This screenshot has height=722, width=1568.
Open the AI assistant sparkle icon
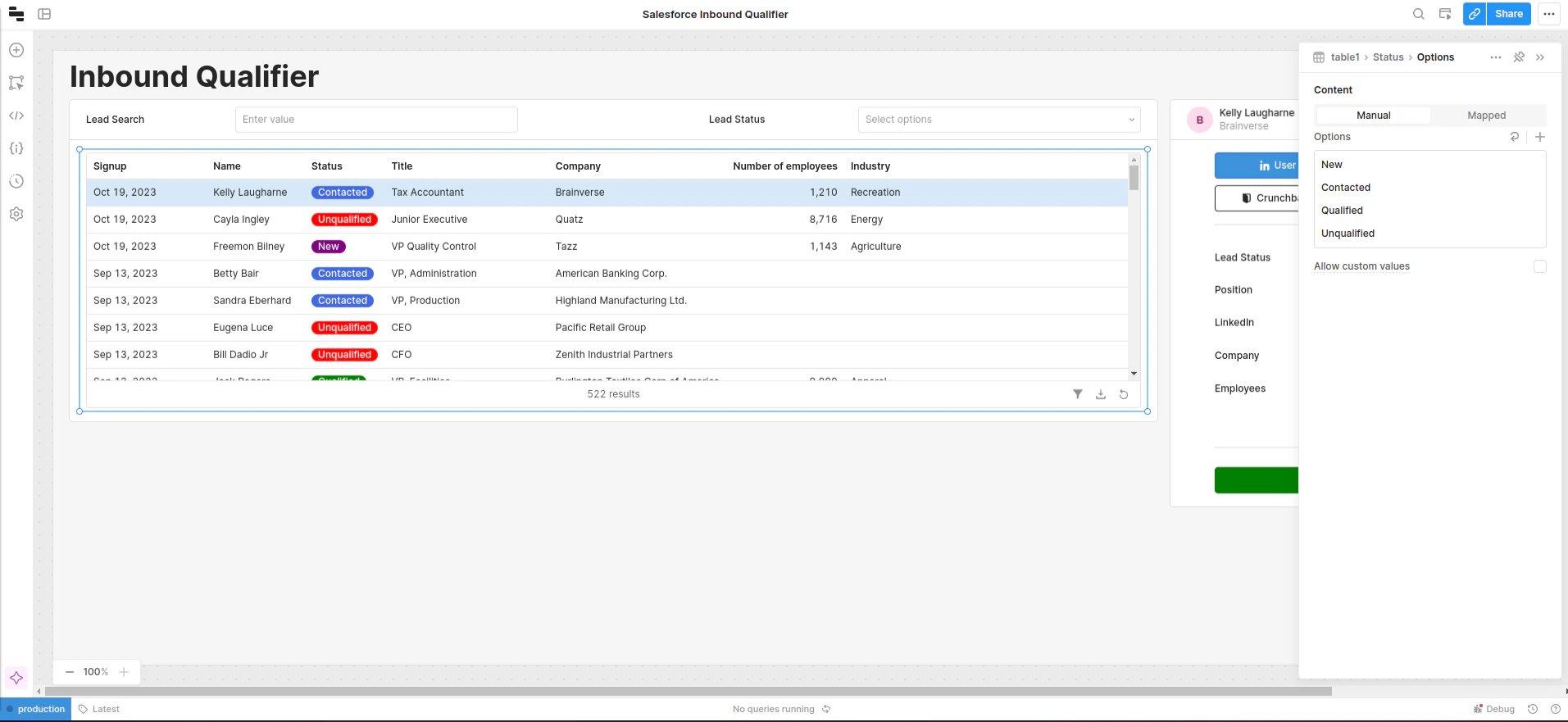click(x=16, y=678)
